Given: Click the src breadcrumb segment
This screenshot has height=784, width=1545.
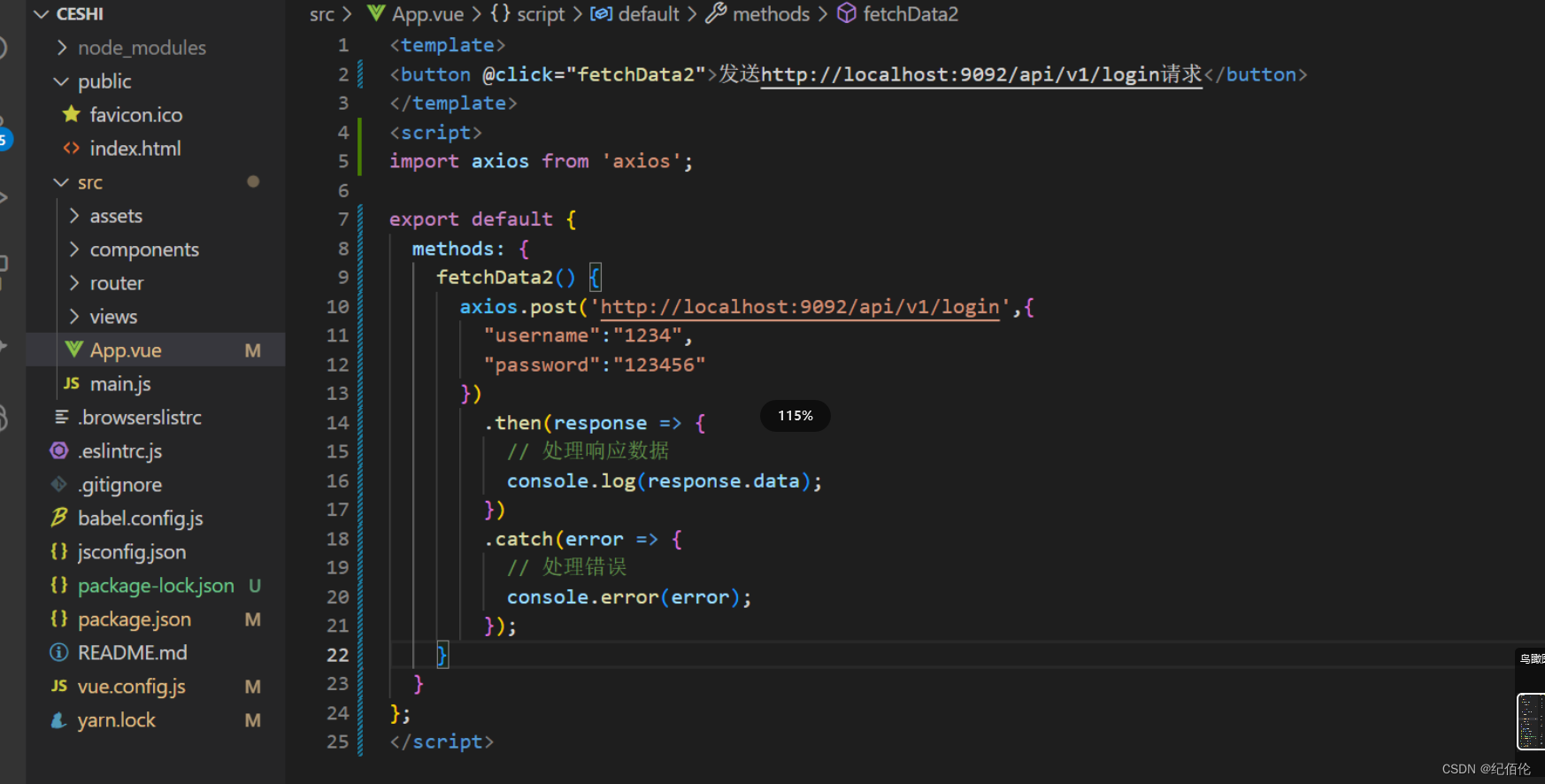Looking at the screenshot, I should coord(322,14).
